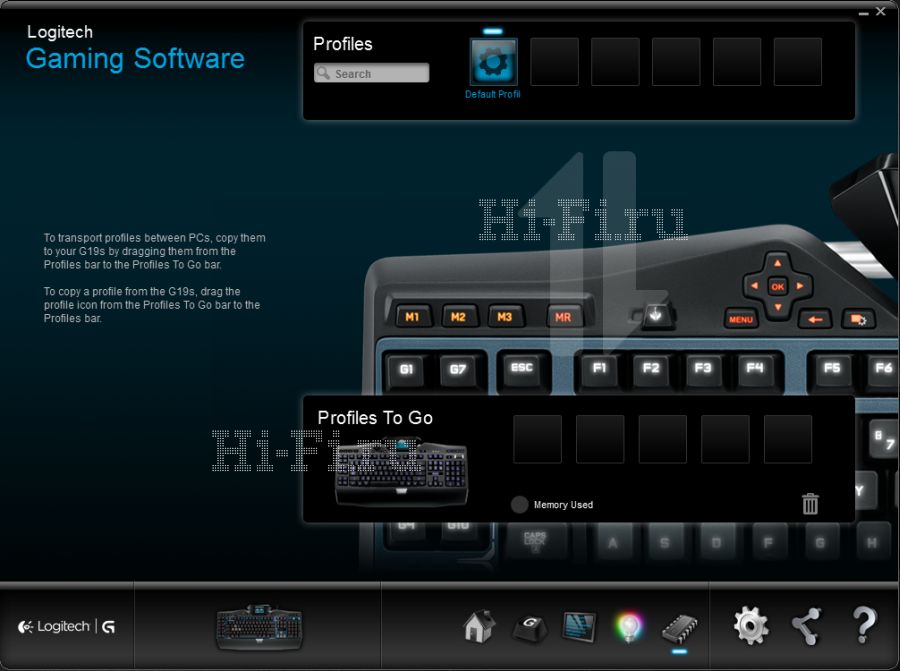
Task: Select the last empty slot in Profiles bar
Action: [x=798, y=62]
